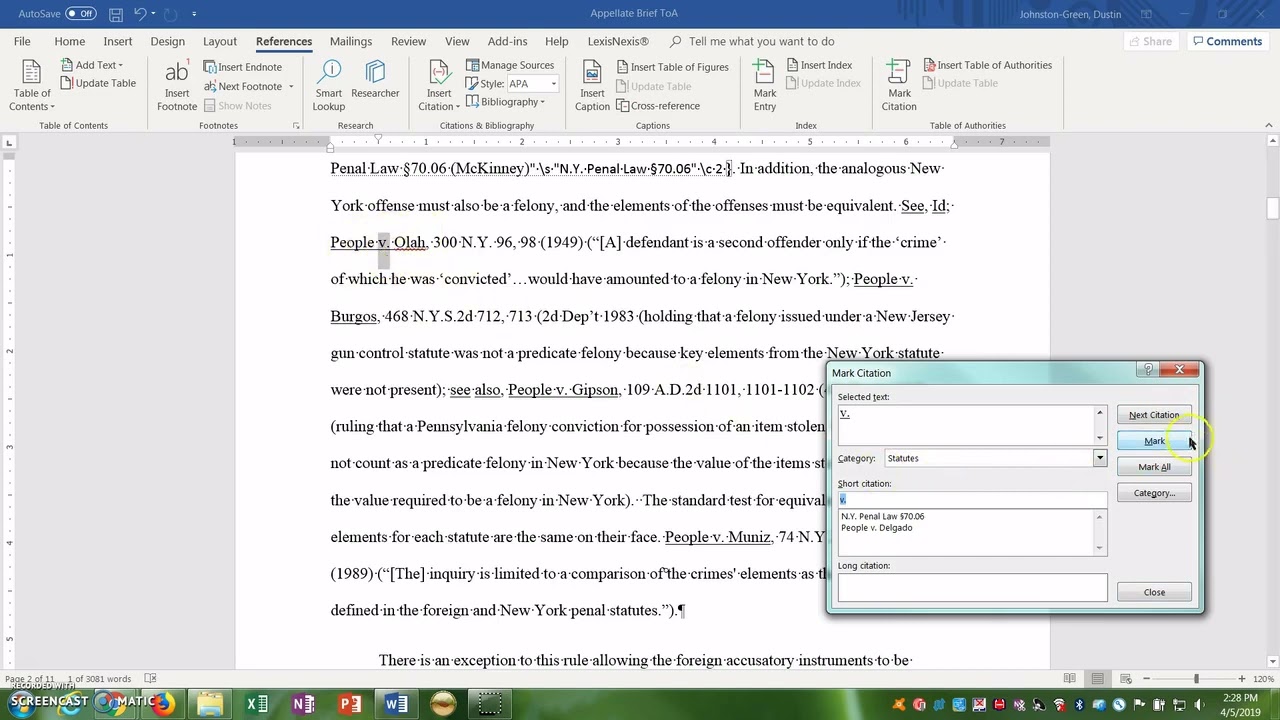Click Insert Endnote
Screen dimensions: 1280x720
(243, 67)
